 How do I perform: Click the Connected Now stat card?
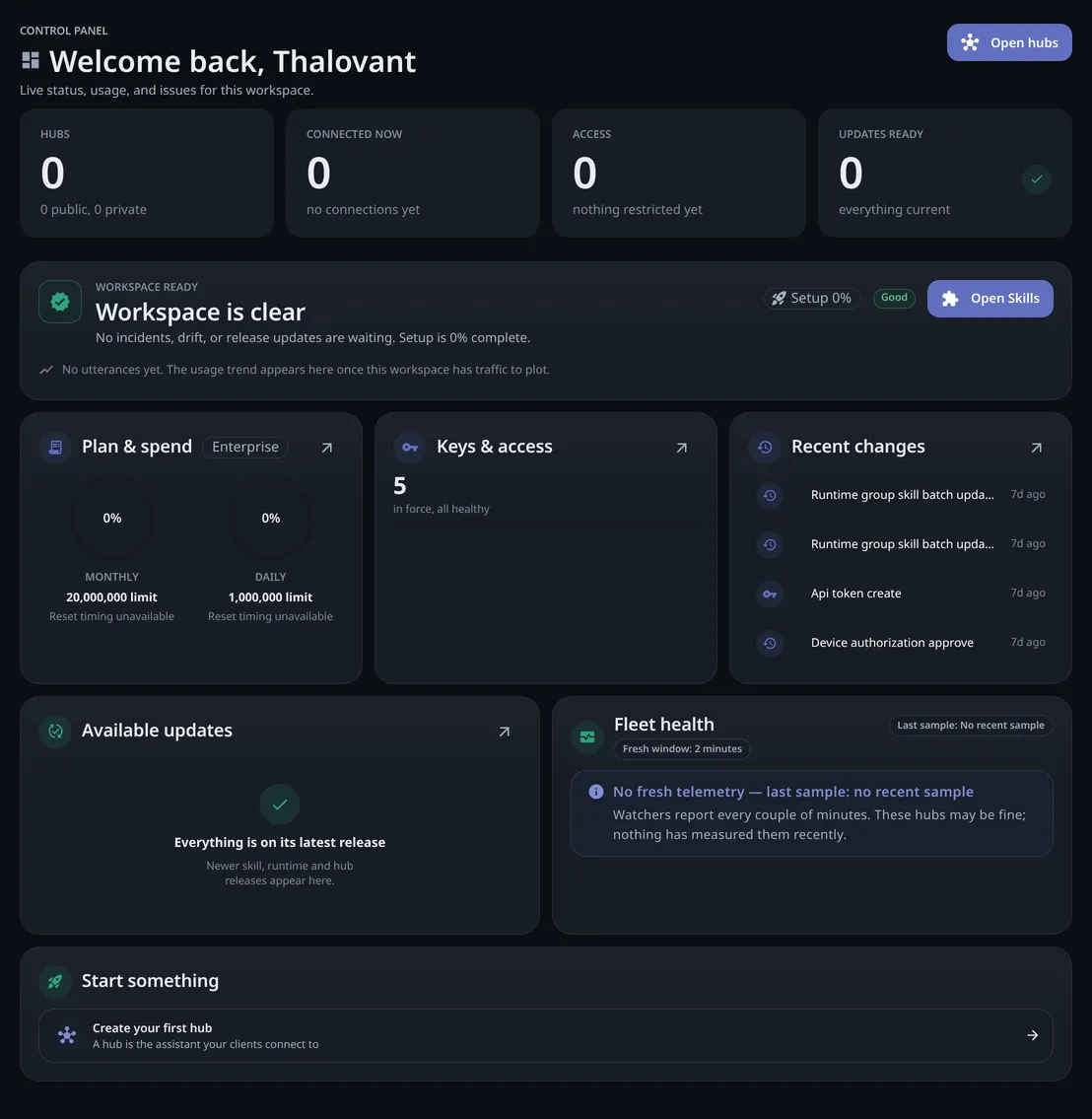(x=413, y=173)
